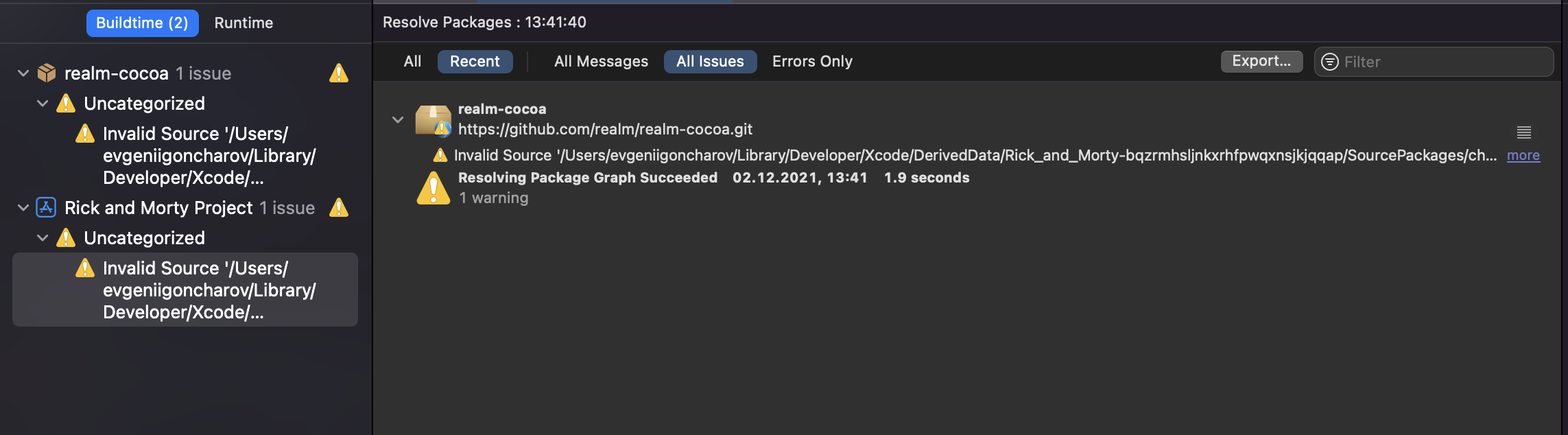Click warning badge beside realm-cocoa 1 issue

339,73
